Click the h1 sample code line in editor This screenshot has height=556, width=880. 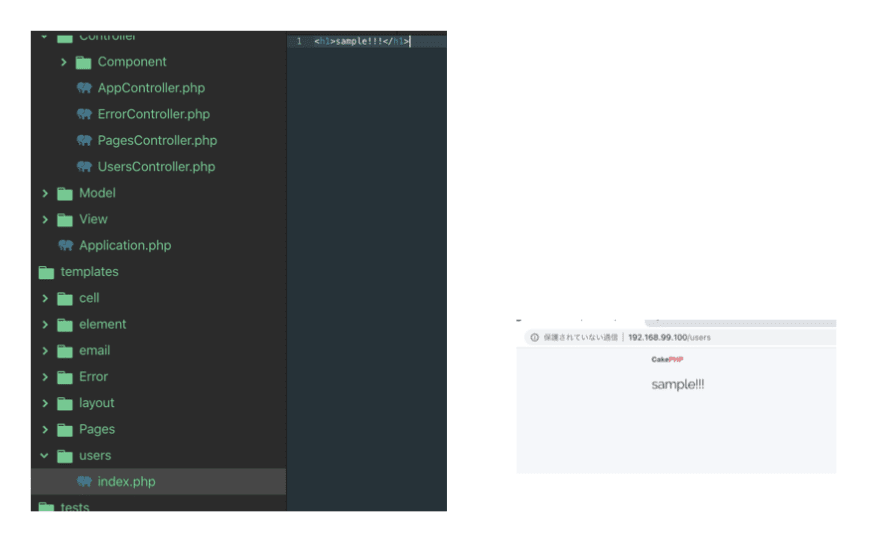pyautogui.click(x=361, y=42)
